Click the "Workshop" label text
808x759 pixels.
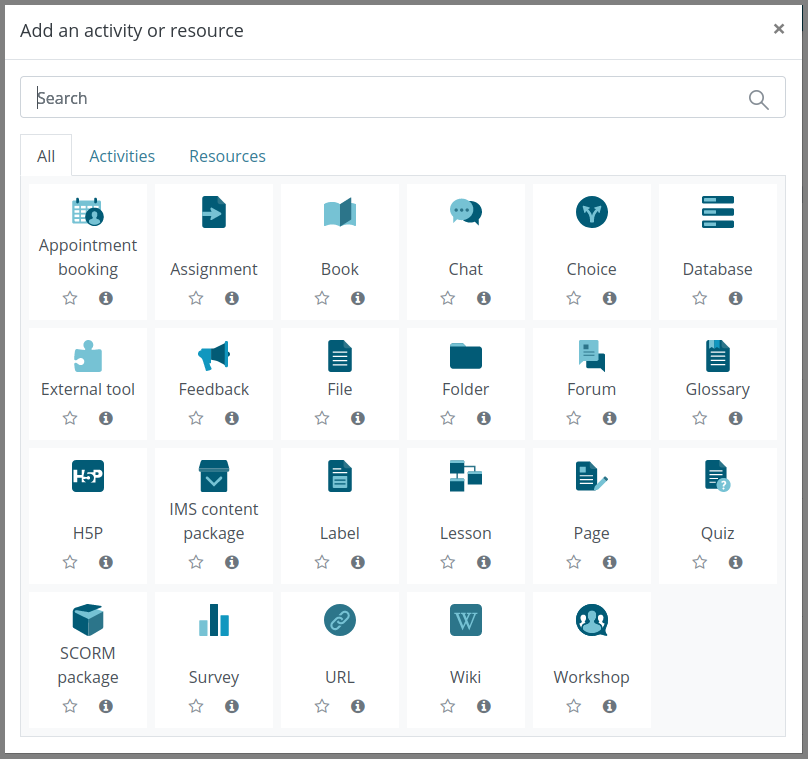[x=592, y=677]
